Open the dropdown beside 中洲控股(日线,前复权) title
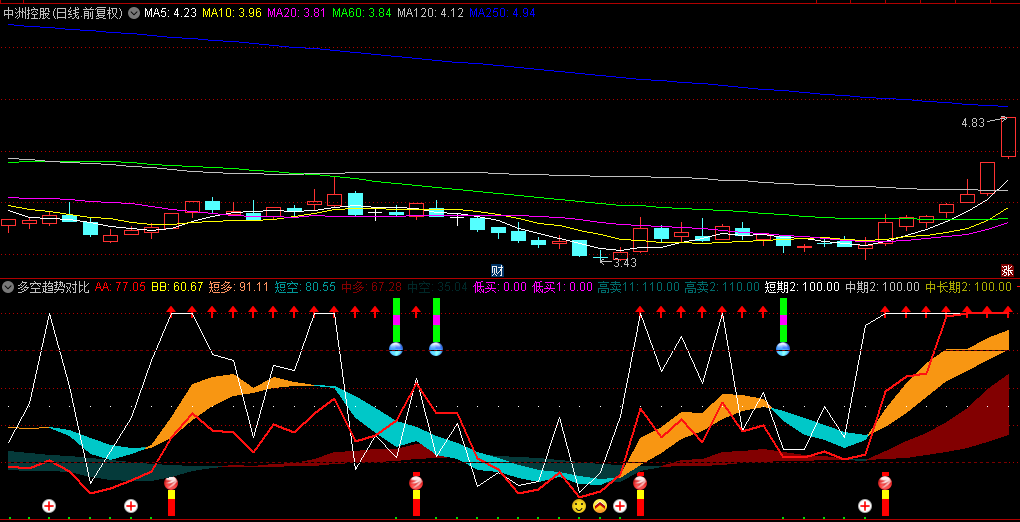 pos(134,12)
